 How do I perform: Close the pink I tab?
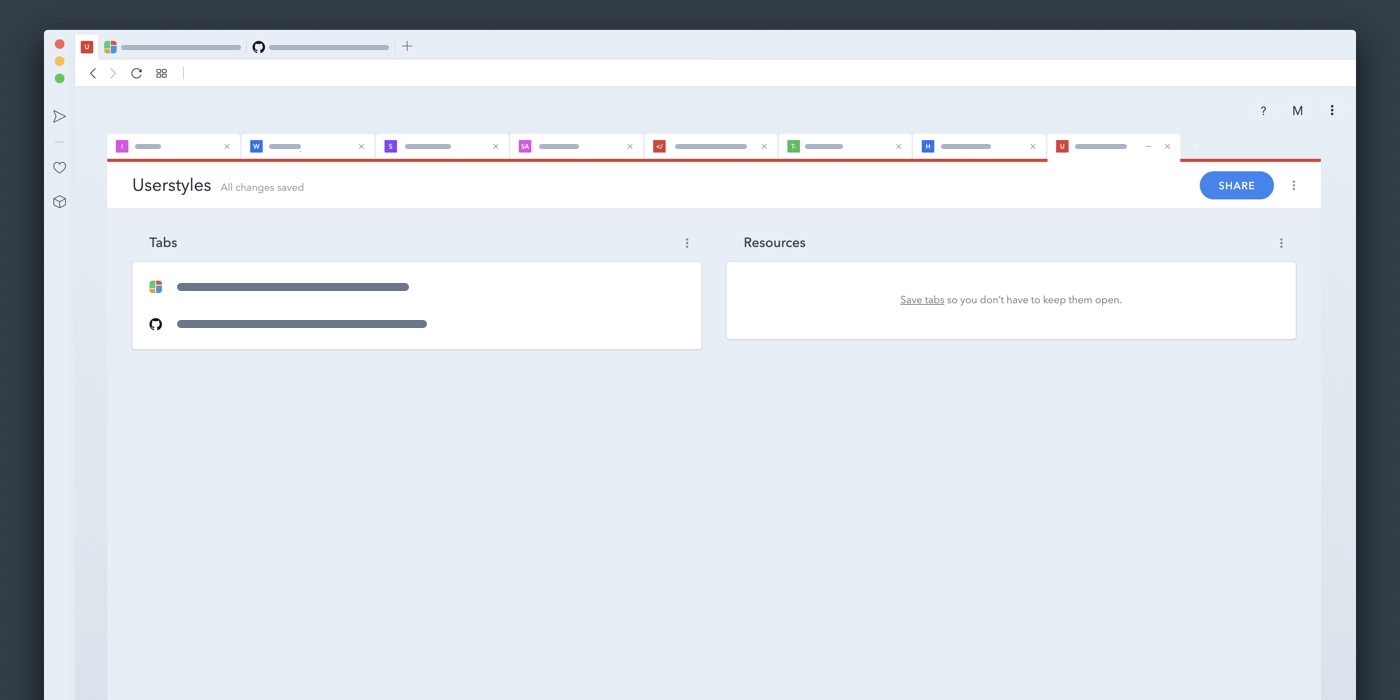point(227,146)
